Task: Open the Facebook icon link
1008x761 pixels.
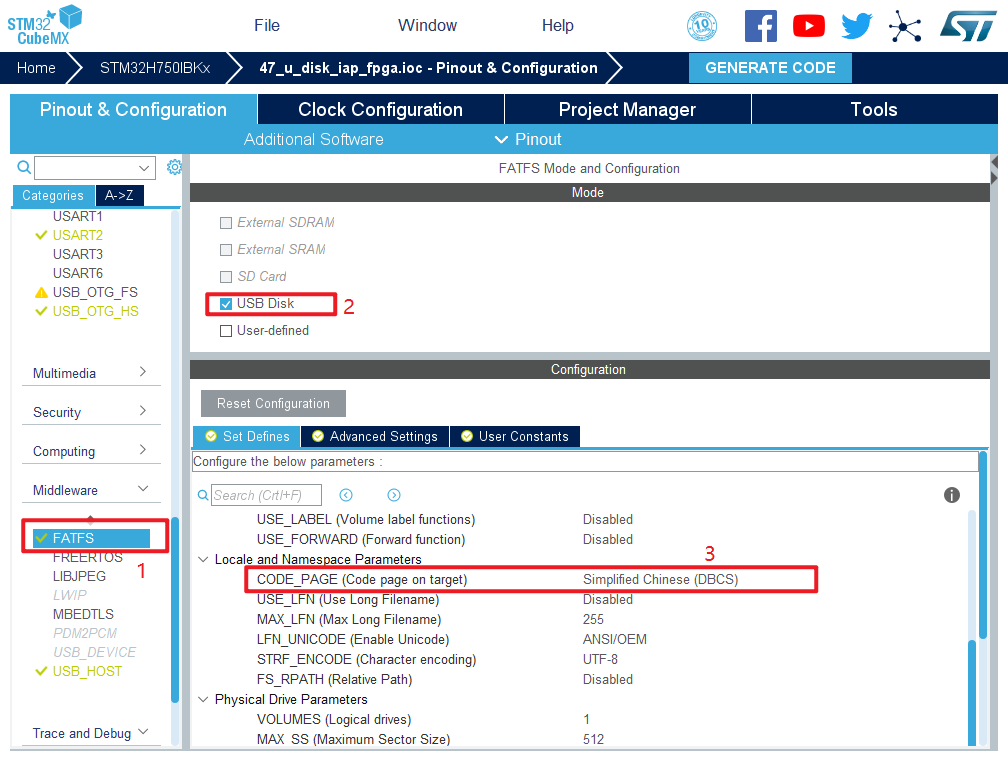Action: [761, 26]
